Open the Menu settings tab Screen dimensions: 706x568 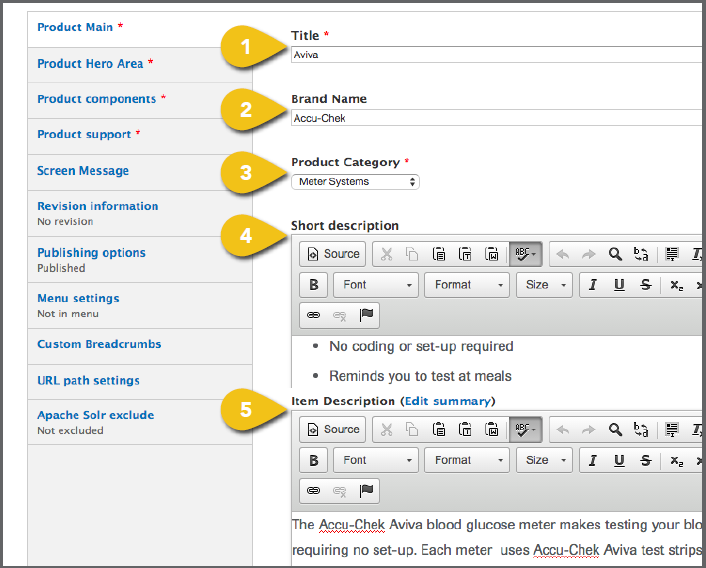tap(140, 306)
